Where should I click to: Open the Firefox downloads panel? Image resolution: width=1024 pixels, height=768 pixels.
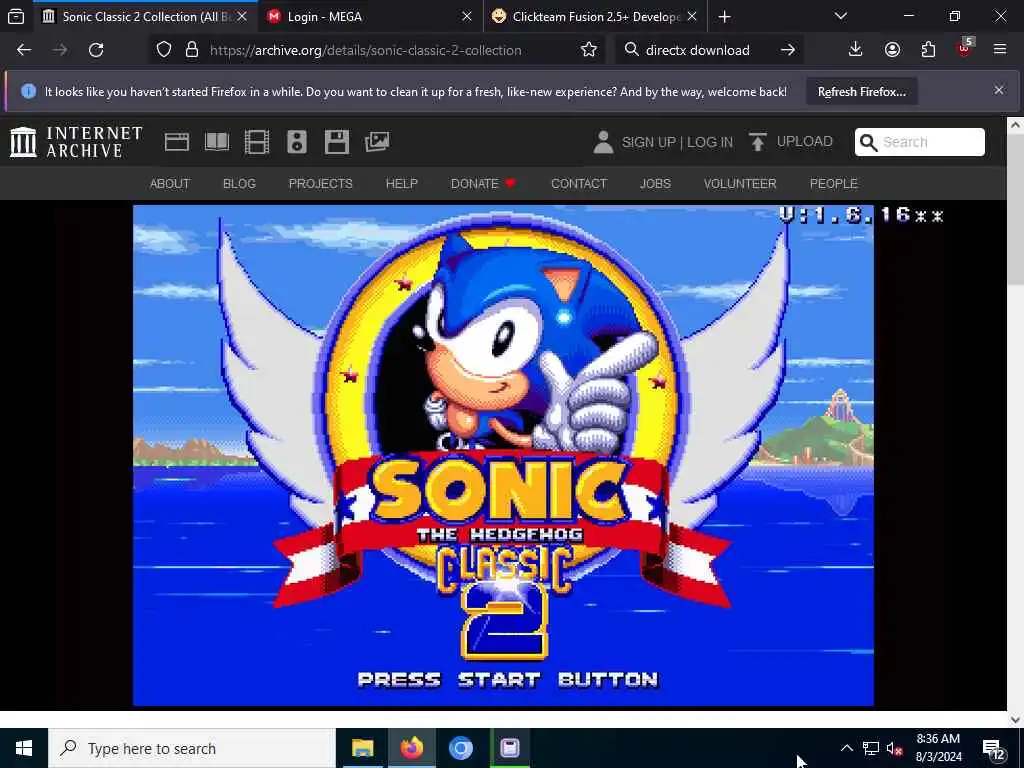pos(855,50)
